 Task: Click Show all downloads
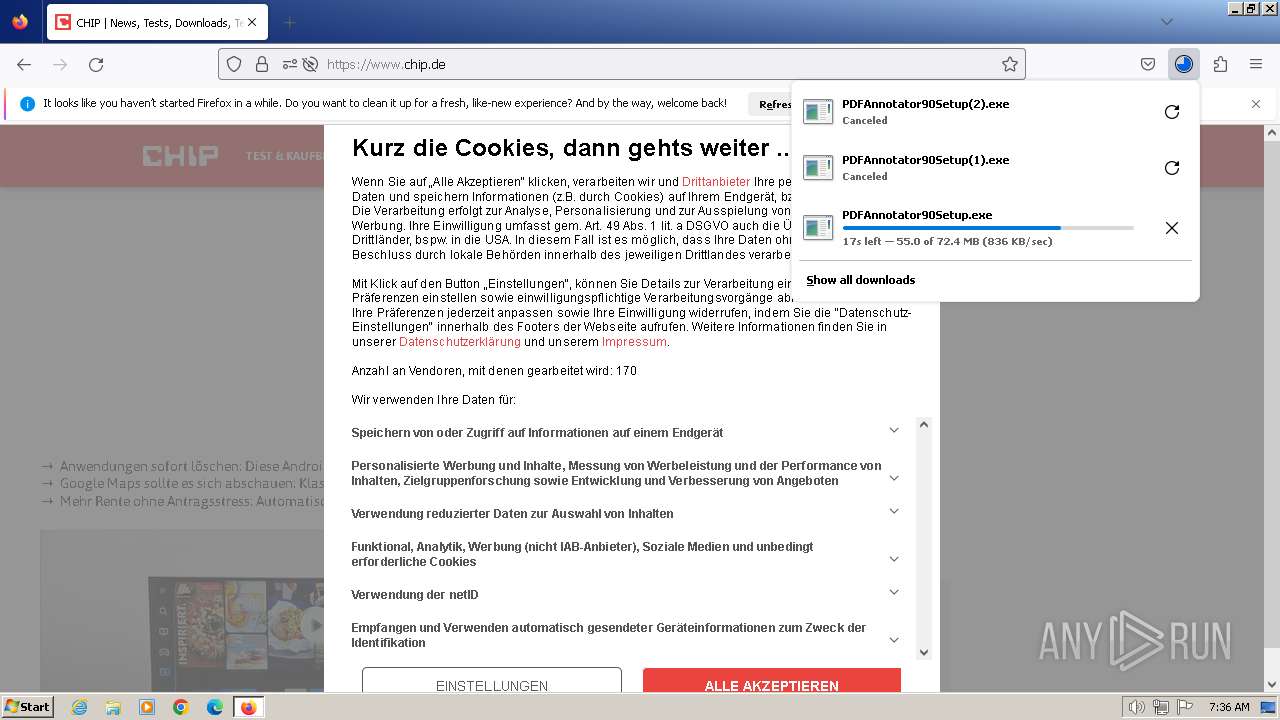[861, 280]
